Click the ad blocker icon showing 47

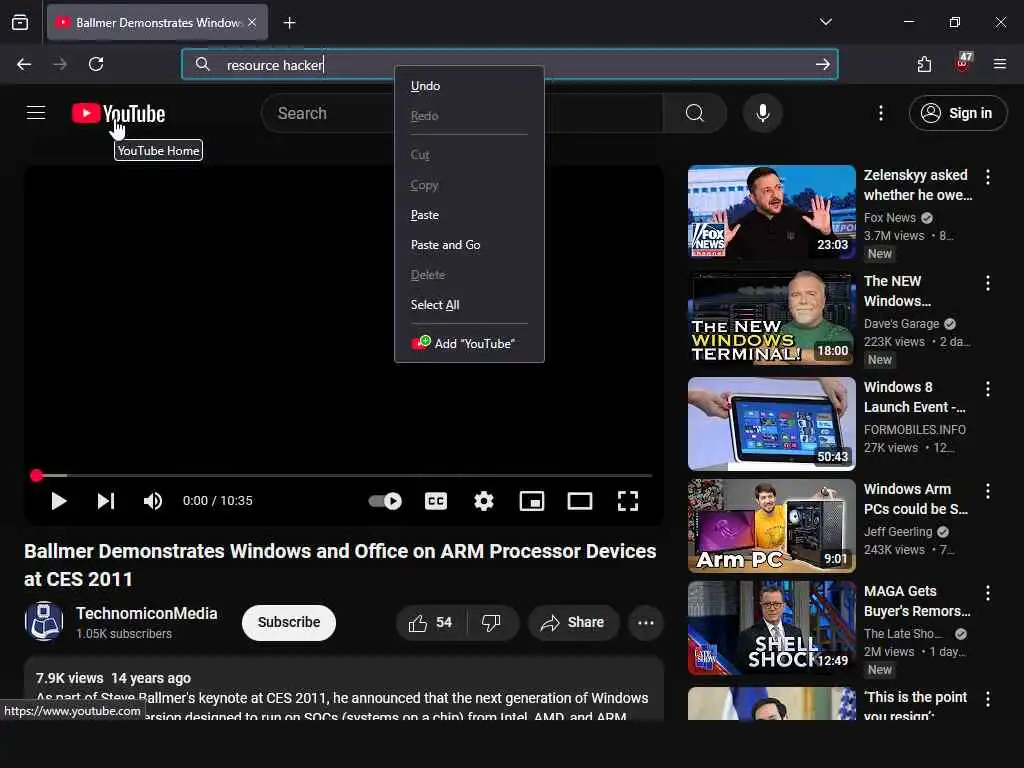click(x=963, y=63)
